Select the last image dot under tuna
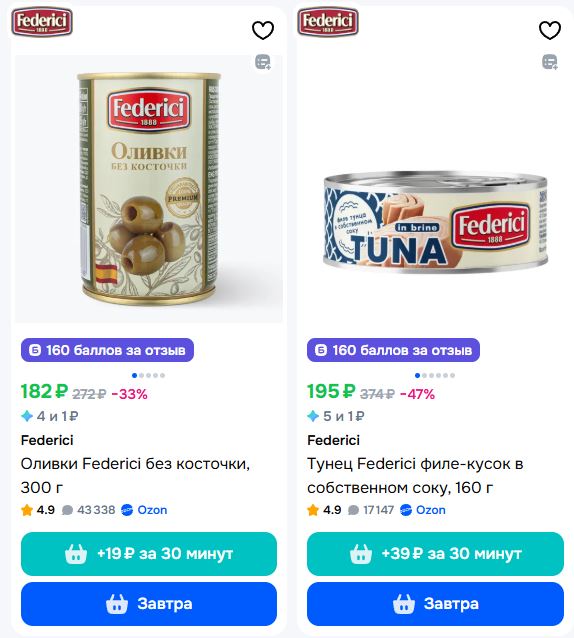This screenshot has height=638, width=574. pos(453,375)
